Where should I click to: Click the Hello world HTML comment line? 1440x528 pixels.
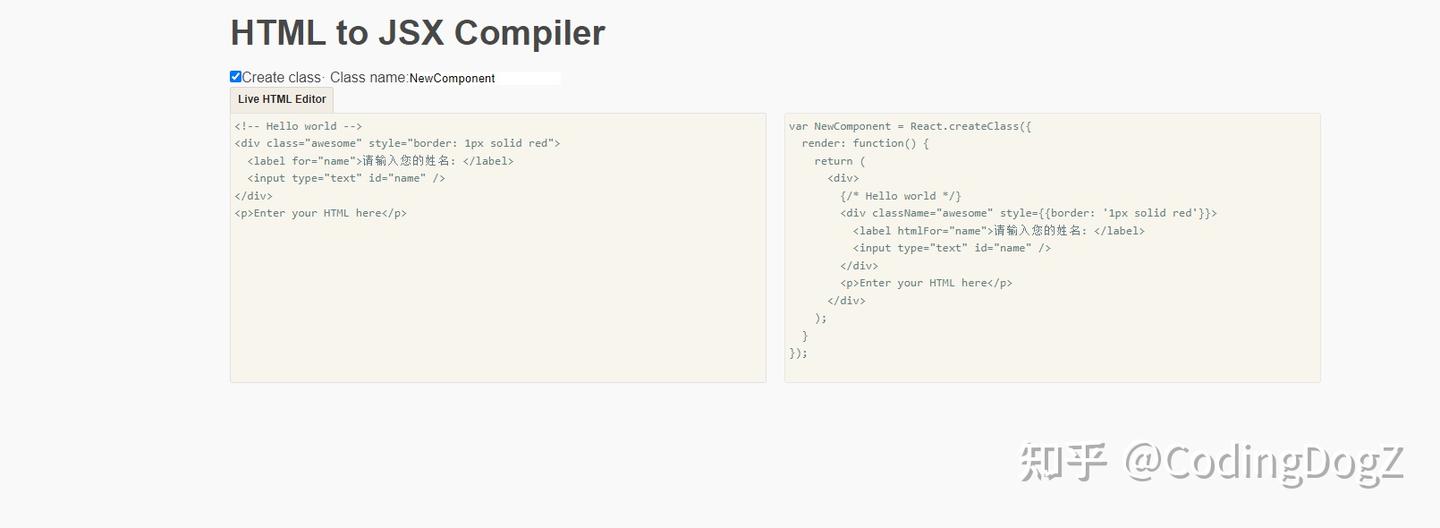coord(298,126)
